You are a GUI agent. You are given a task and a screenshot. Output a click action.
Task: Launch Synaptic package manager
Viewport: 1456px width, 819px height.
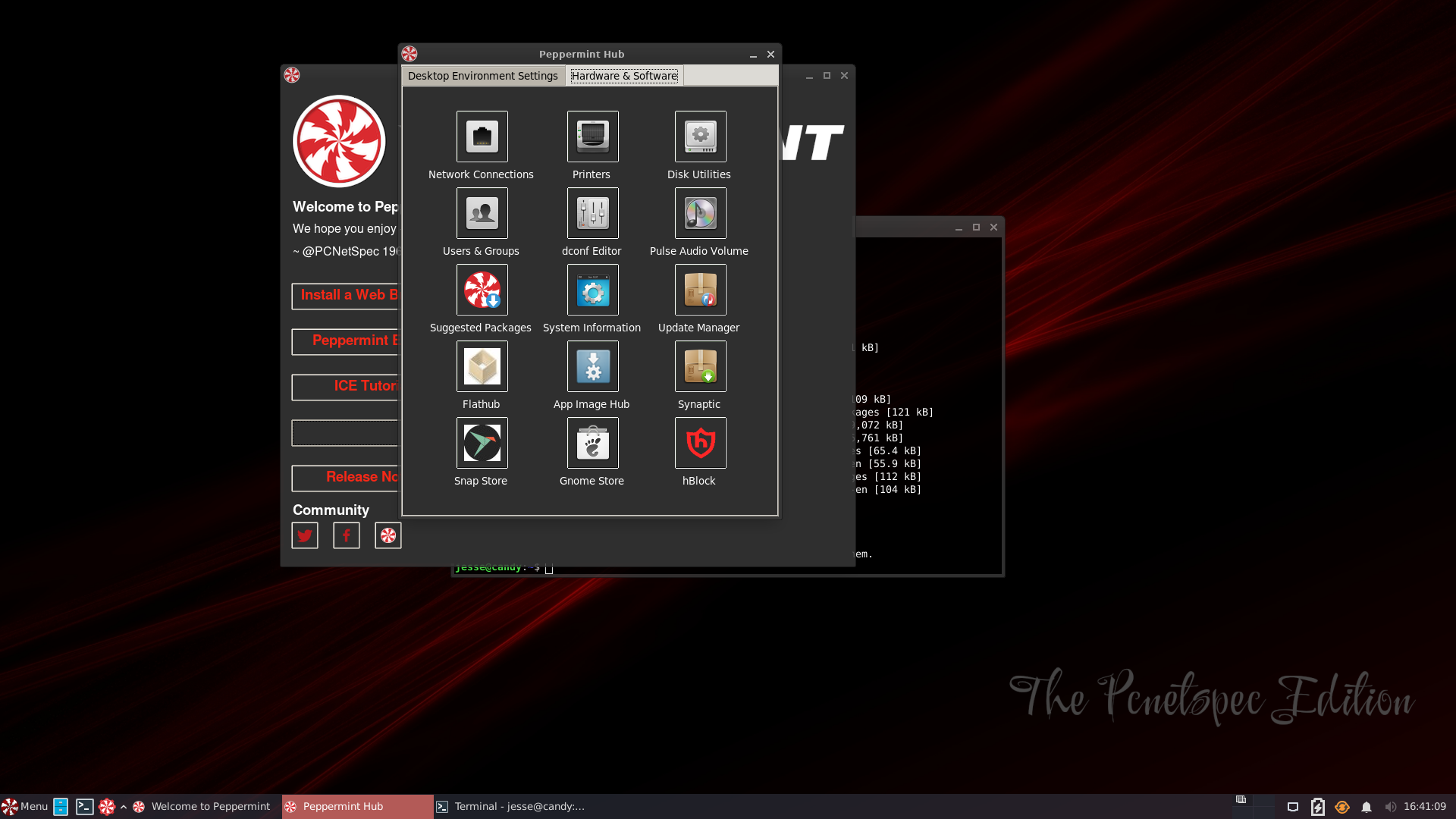click(x=700, y=366)
